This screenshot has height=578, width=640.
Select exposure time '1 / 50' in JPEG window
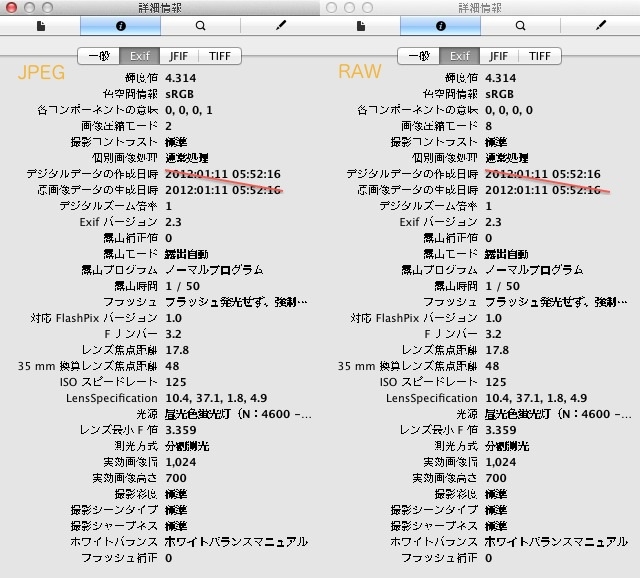coord(182,286)
